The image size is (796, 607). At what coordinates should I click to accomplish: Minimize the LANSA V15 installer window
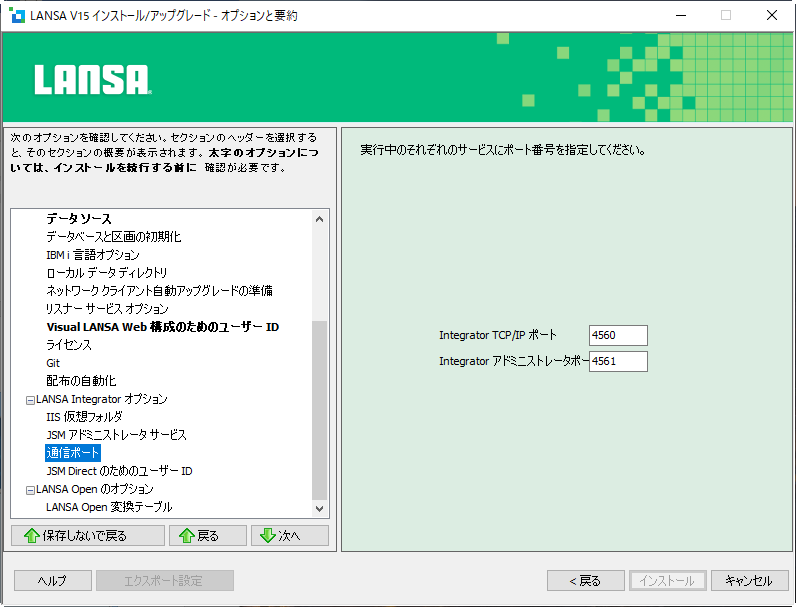pos(681,15)
